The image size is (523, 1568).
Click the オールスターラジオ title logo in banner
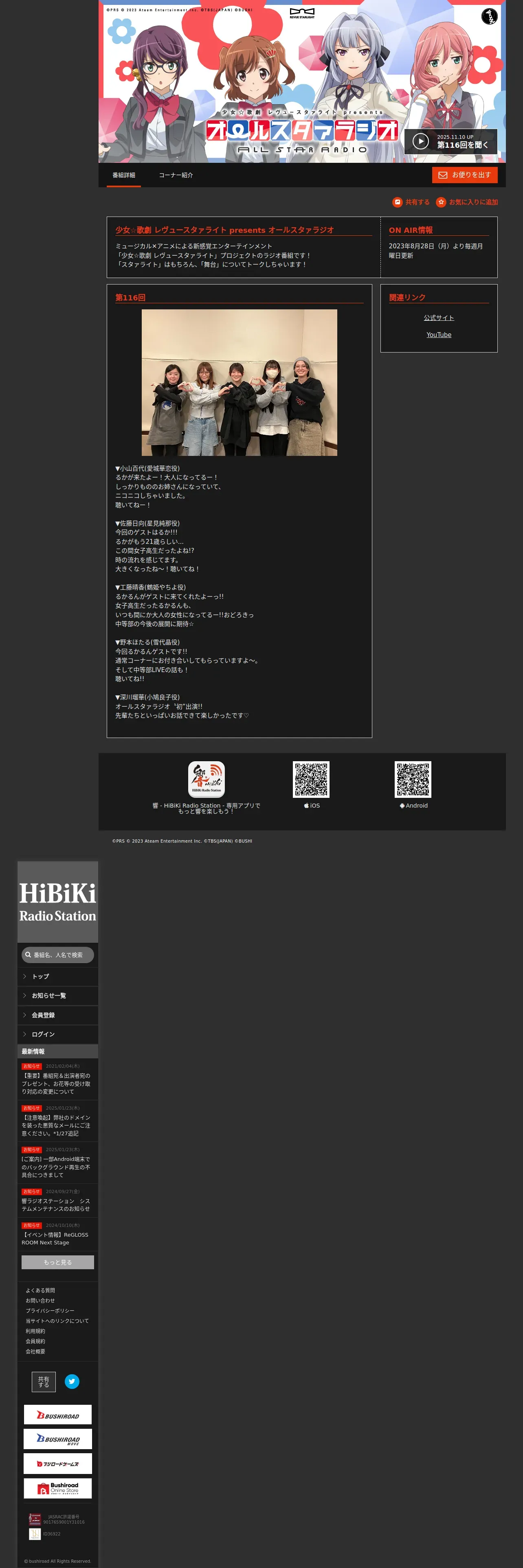[302, 130]
